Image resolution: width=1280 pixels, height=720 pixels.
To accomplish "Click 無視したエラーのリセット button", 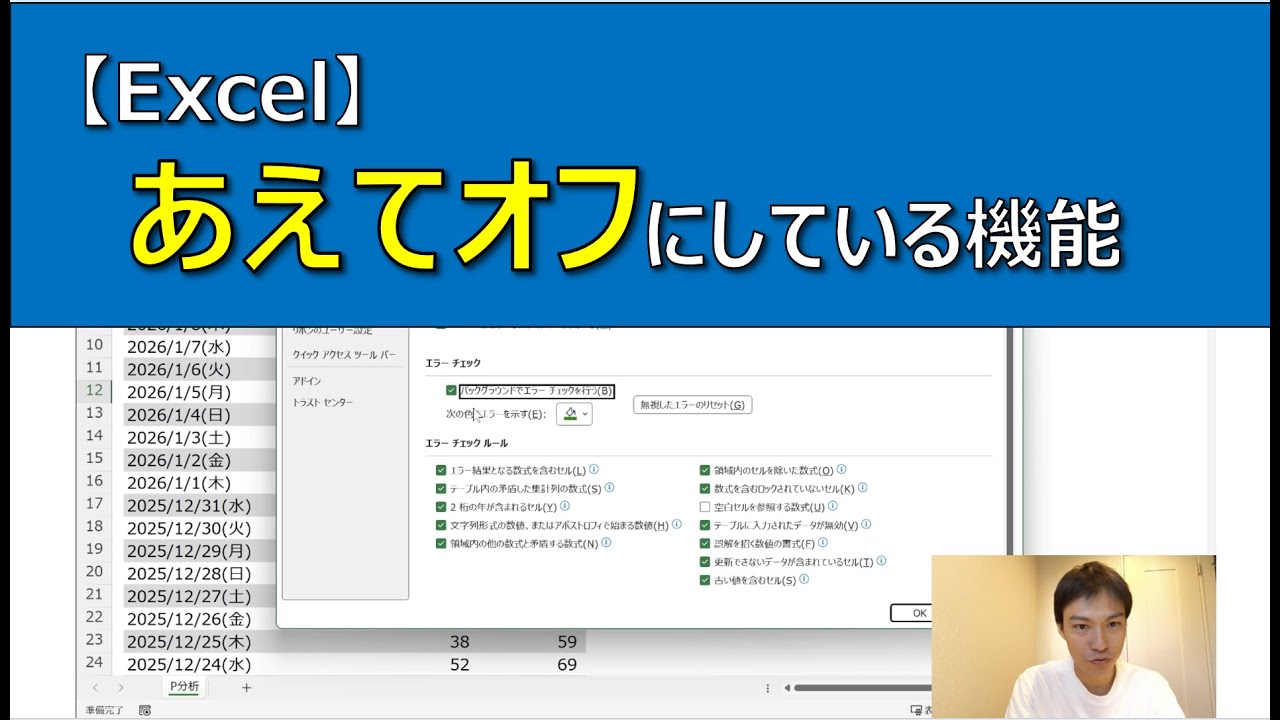I will tap(692, 405).
